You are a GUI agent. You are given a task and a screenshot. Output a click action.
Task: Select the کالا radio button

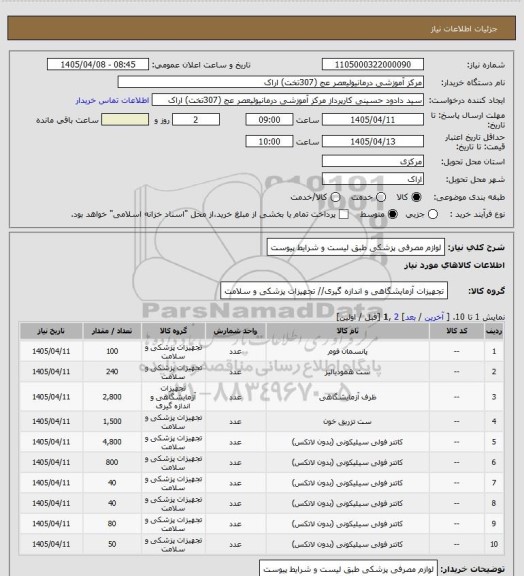coord(416,197)
